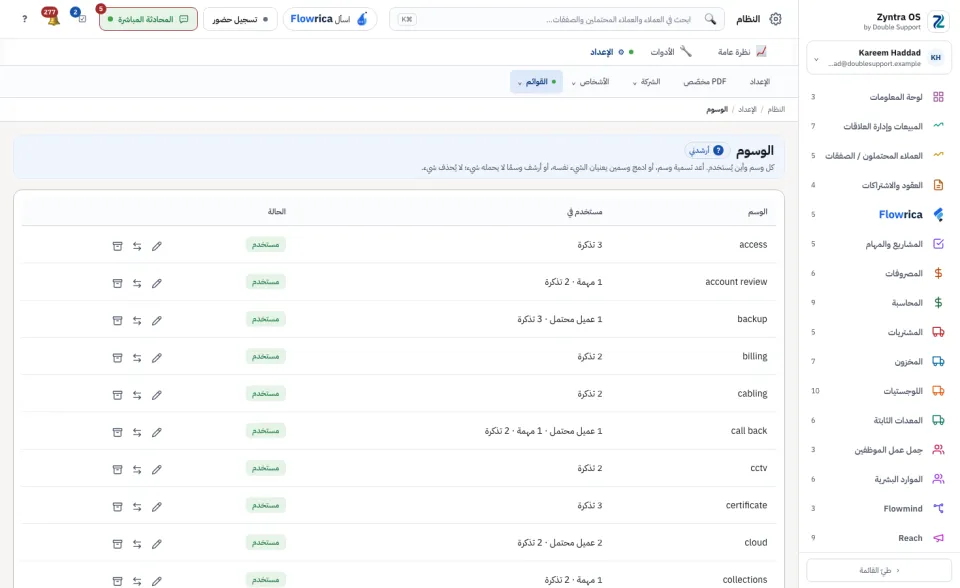Expand the الشركة company dropdown
The width and height of the screenshot is (960, 588).
point(647,81)
